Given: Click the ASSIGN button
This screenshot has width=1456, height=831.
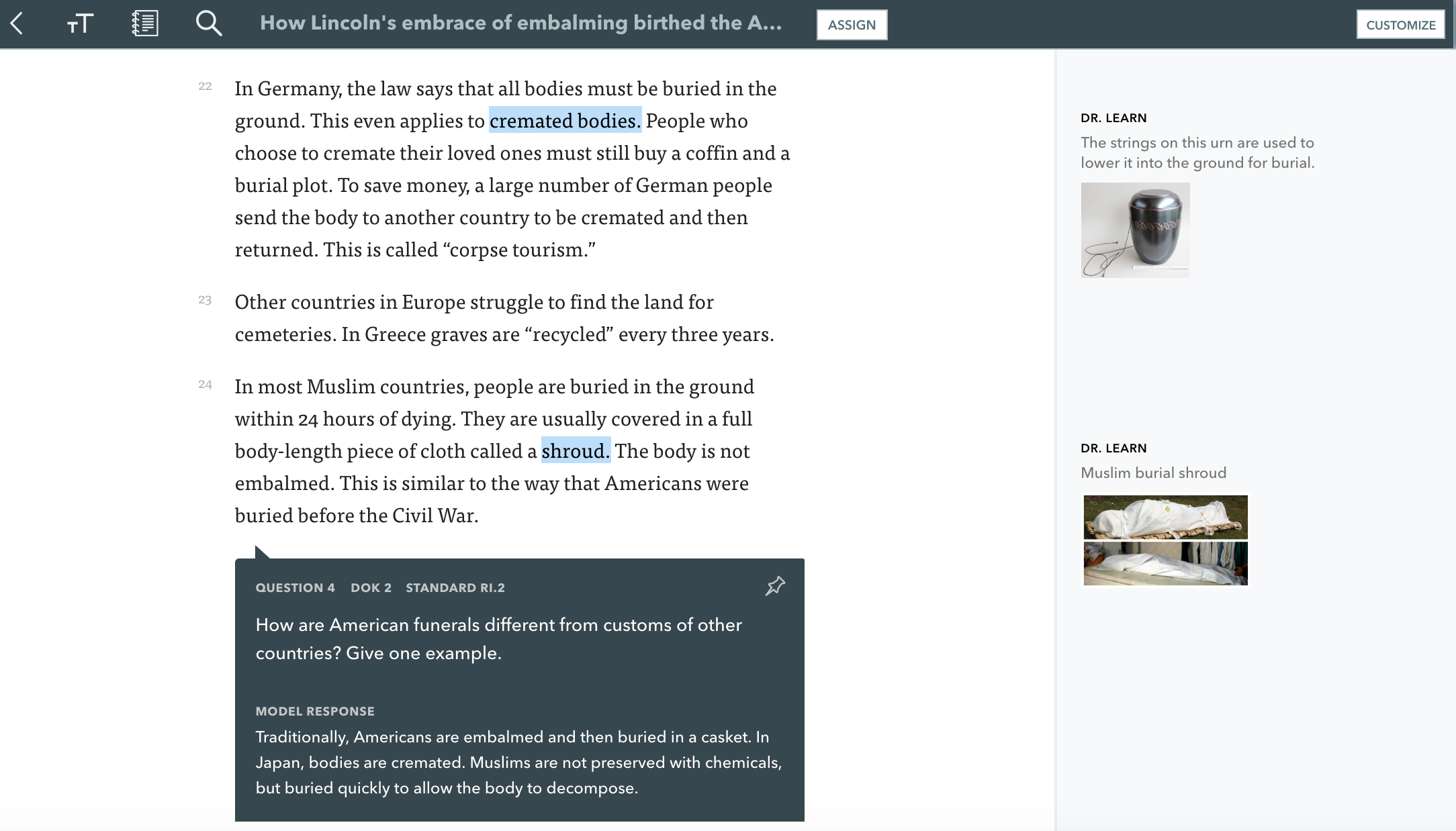Looking at the screenshot, I should point(852,25).
